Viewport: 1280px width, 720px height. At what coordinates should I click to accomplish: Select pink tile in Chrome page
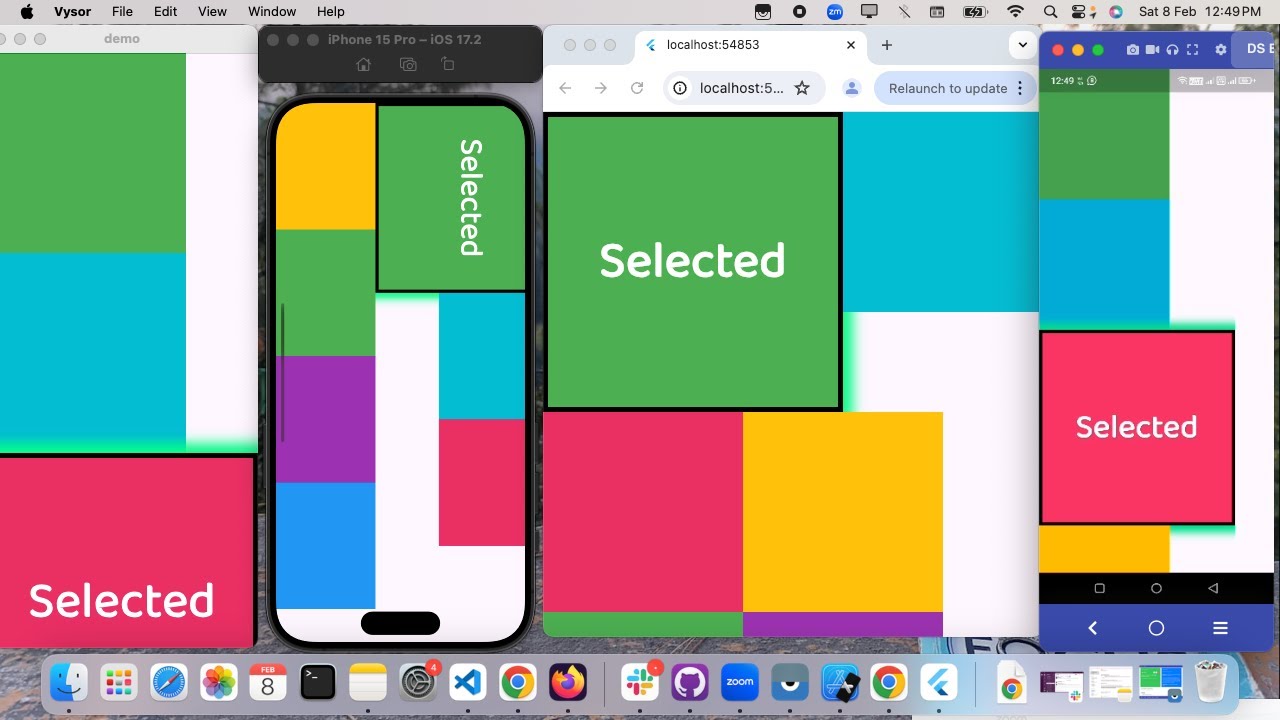pos(643,512)
